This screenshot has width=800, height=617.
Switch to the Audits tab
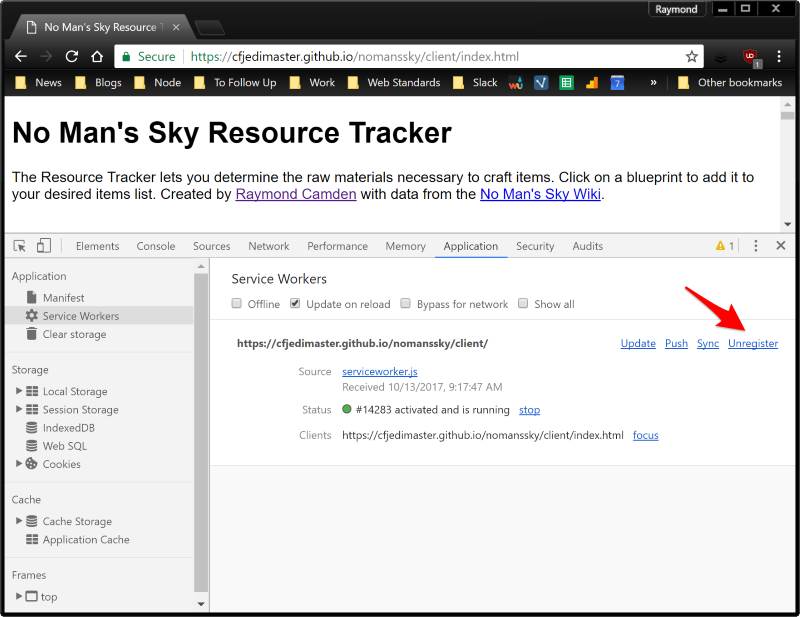[x=588, y=246]
